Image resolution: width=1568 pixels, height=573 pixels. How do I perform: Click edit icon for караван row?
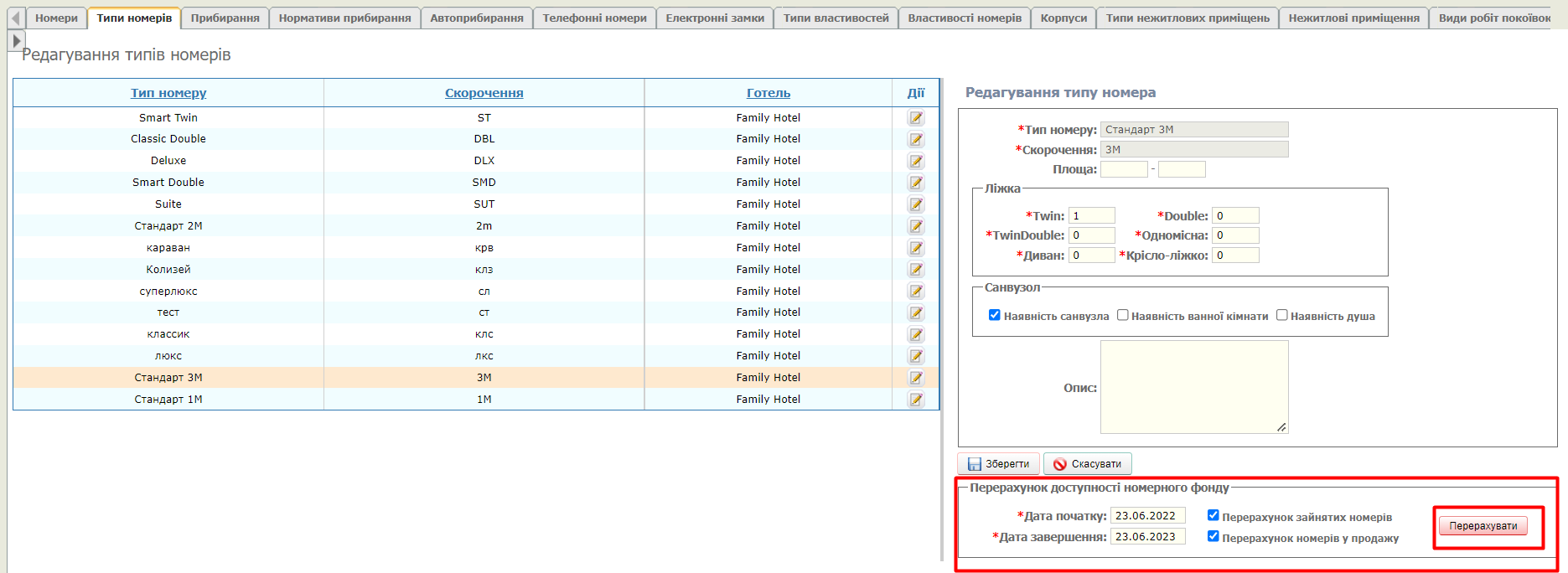[916, 248]
